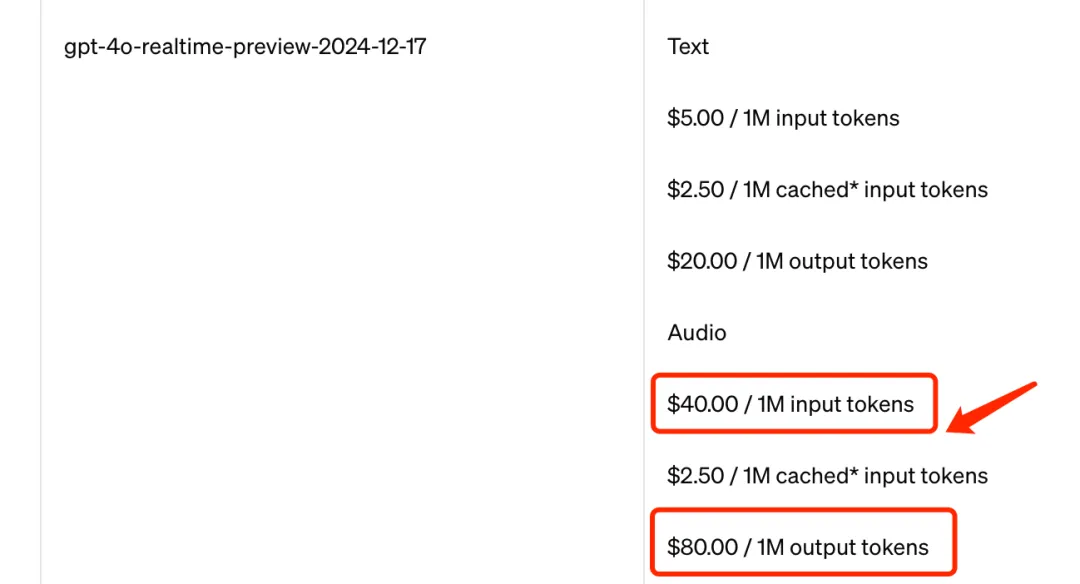The image size is (1080, 584).
Task: Click the red arrow annotation
Action: click(x=990, y=408)
